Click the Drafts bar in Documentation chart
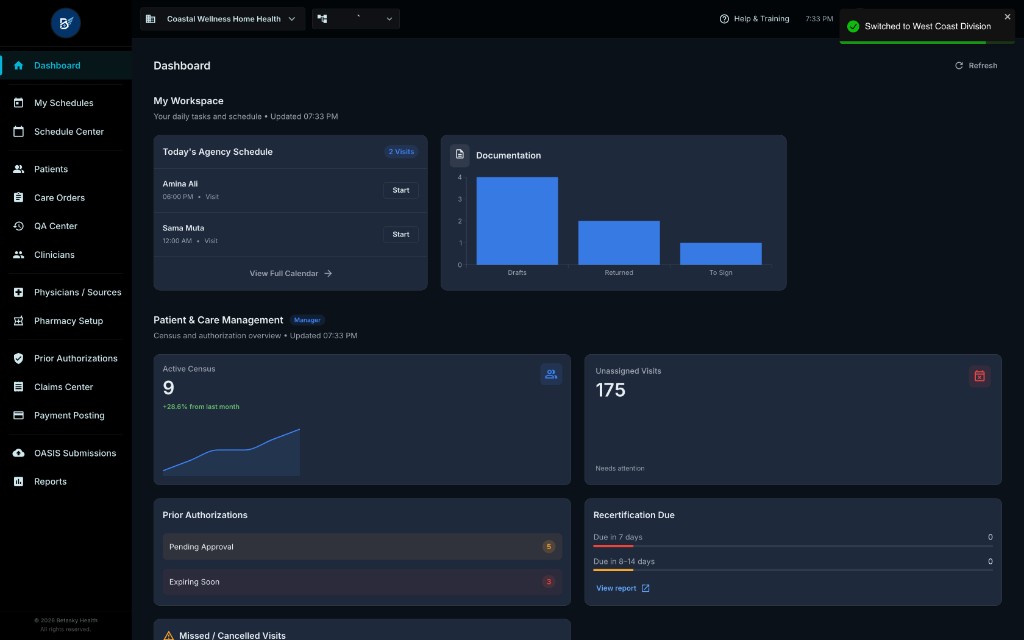The image size is (1024, 640). point(517,221)
